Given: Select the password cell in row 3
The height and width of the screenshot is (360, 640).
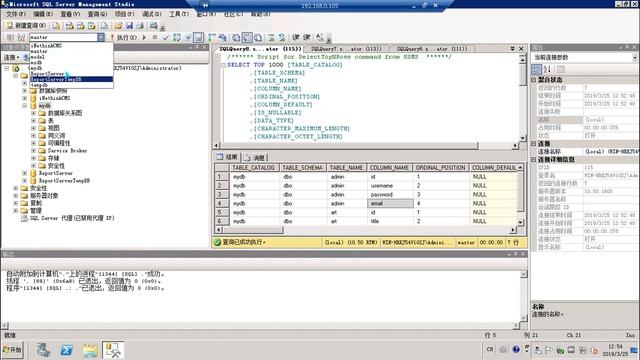Looking at the screenshot, I should point(390,195).
